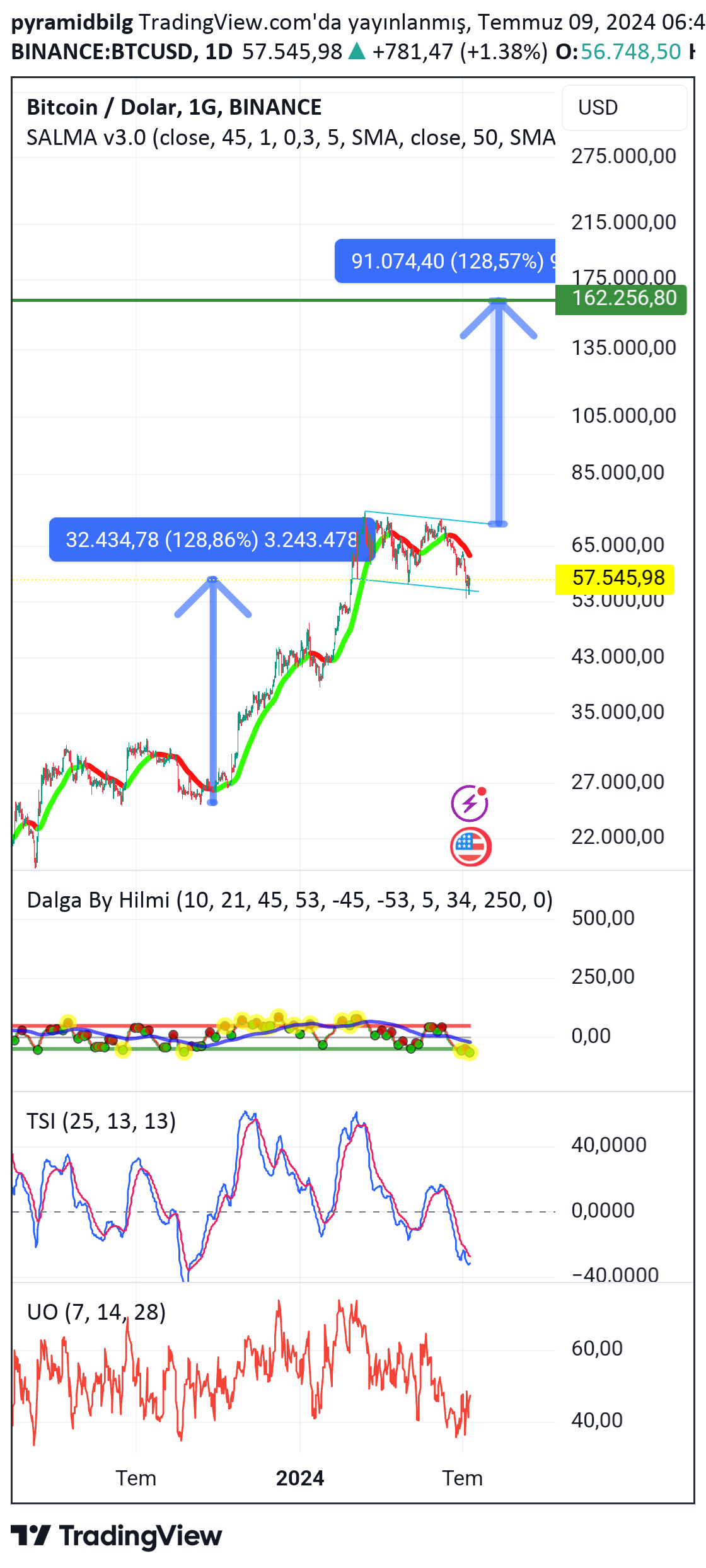Click the 2024 label on time axis
This screenshot has width=706, height=1568.
coord(300,1478)
